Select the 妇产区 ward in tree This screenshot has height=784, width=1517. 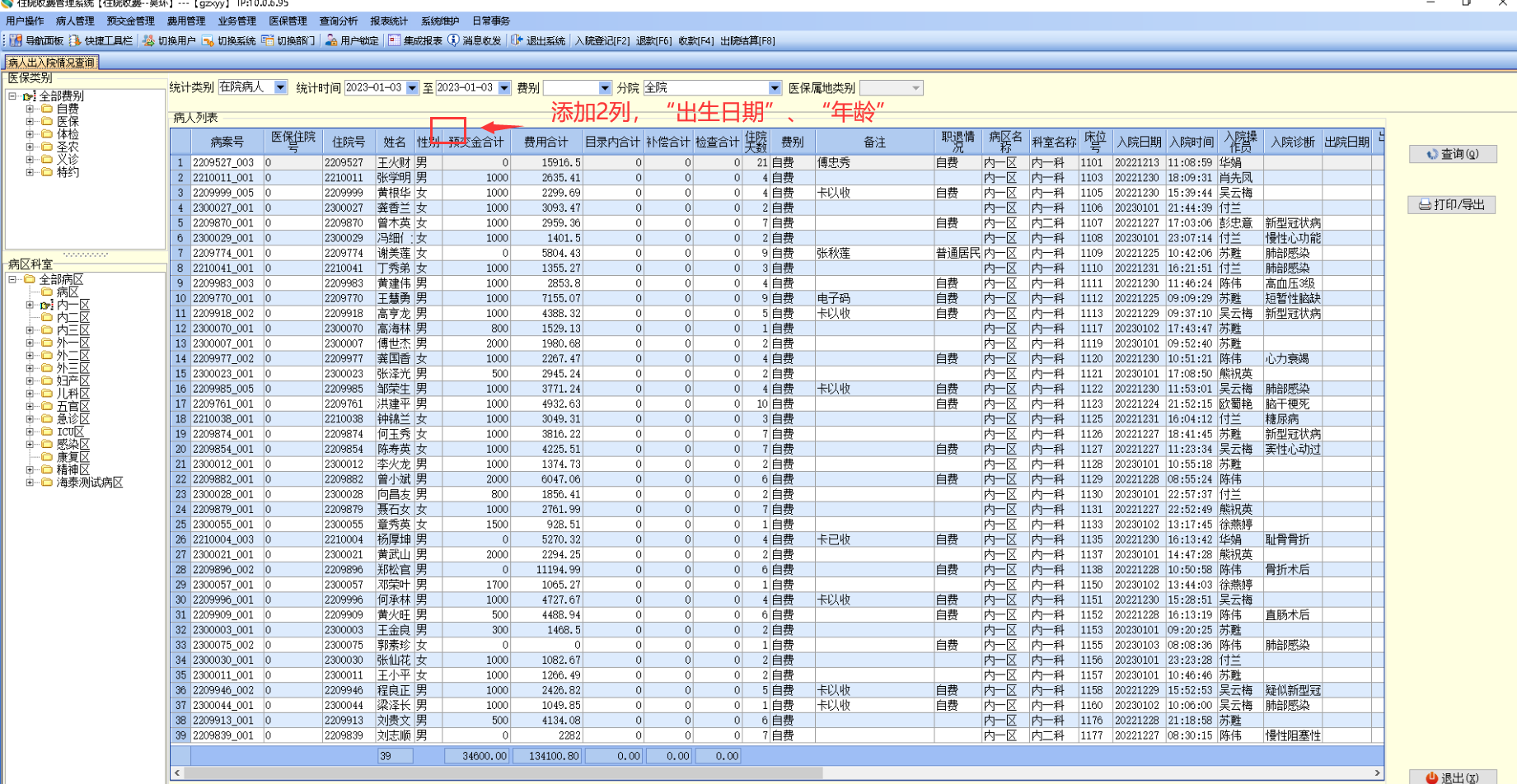coord(73,380)
